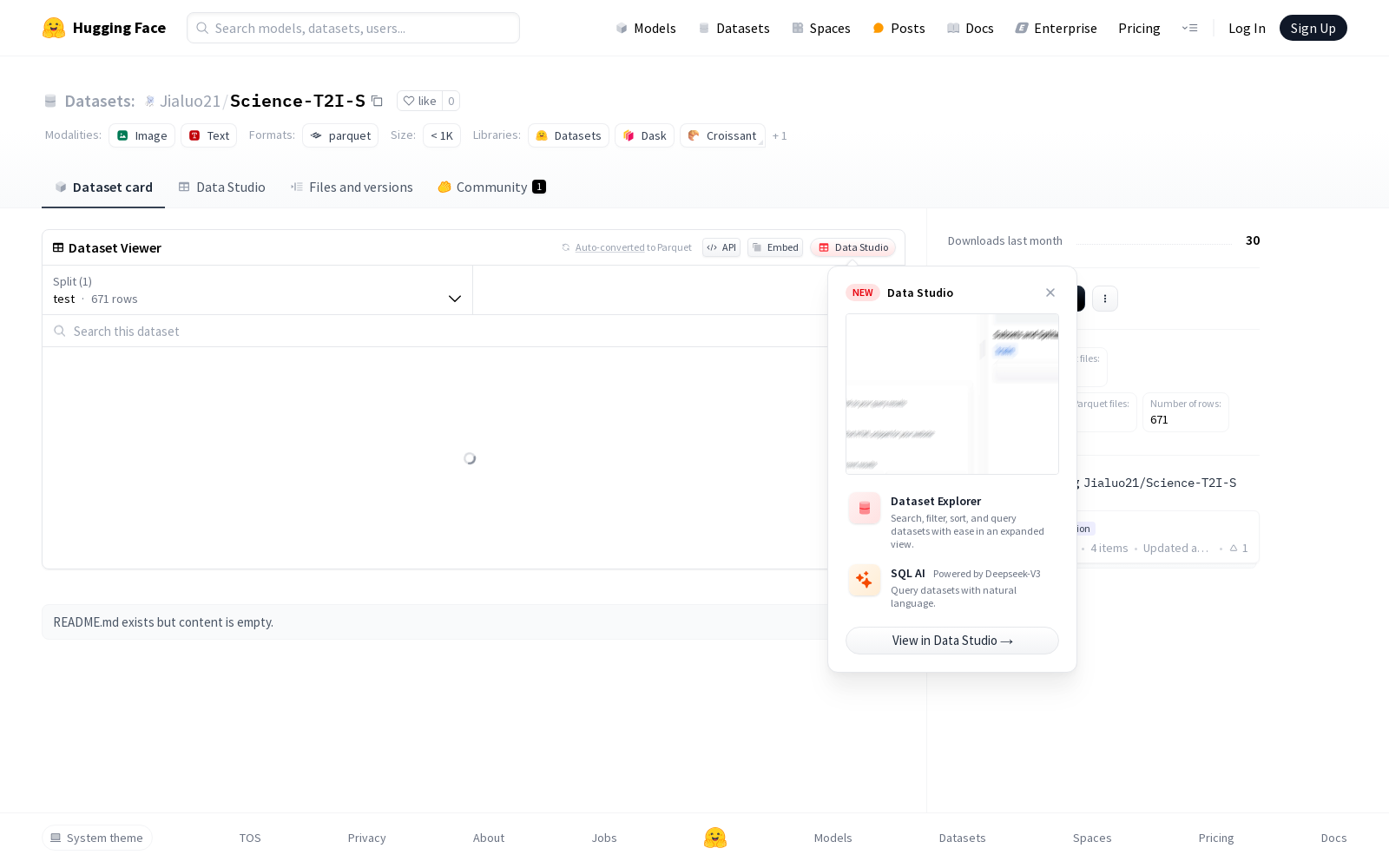Open the Pricing footer link
1389x868 pixels.
point(1216,838)
